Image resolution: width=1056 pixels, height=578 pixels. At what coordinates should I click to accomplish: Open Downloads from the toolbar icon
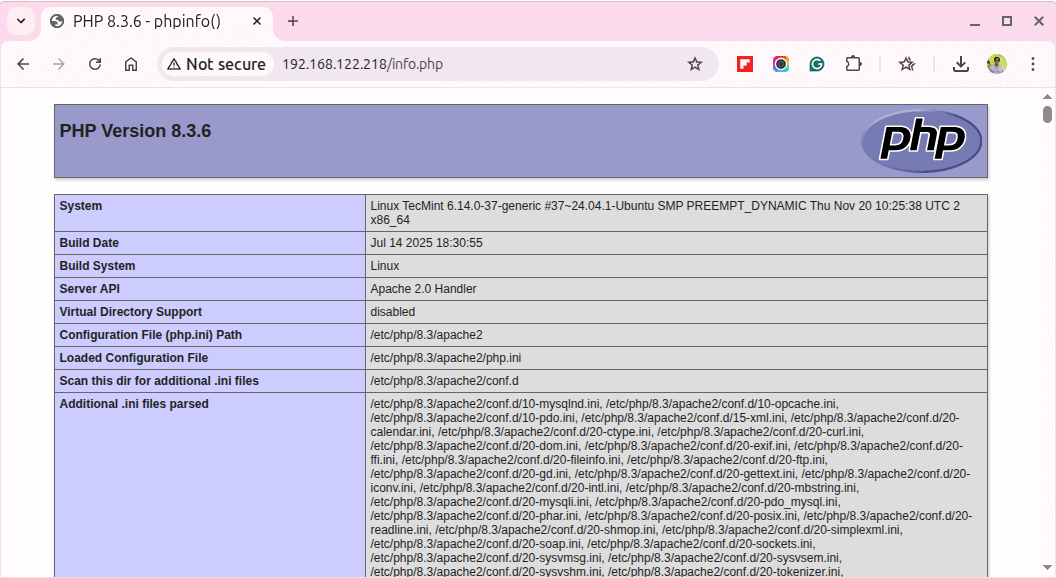(961, 63)
